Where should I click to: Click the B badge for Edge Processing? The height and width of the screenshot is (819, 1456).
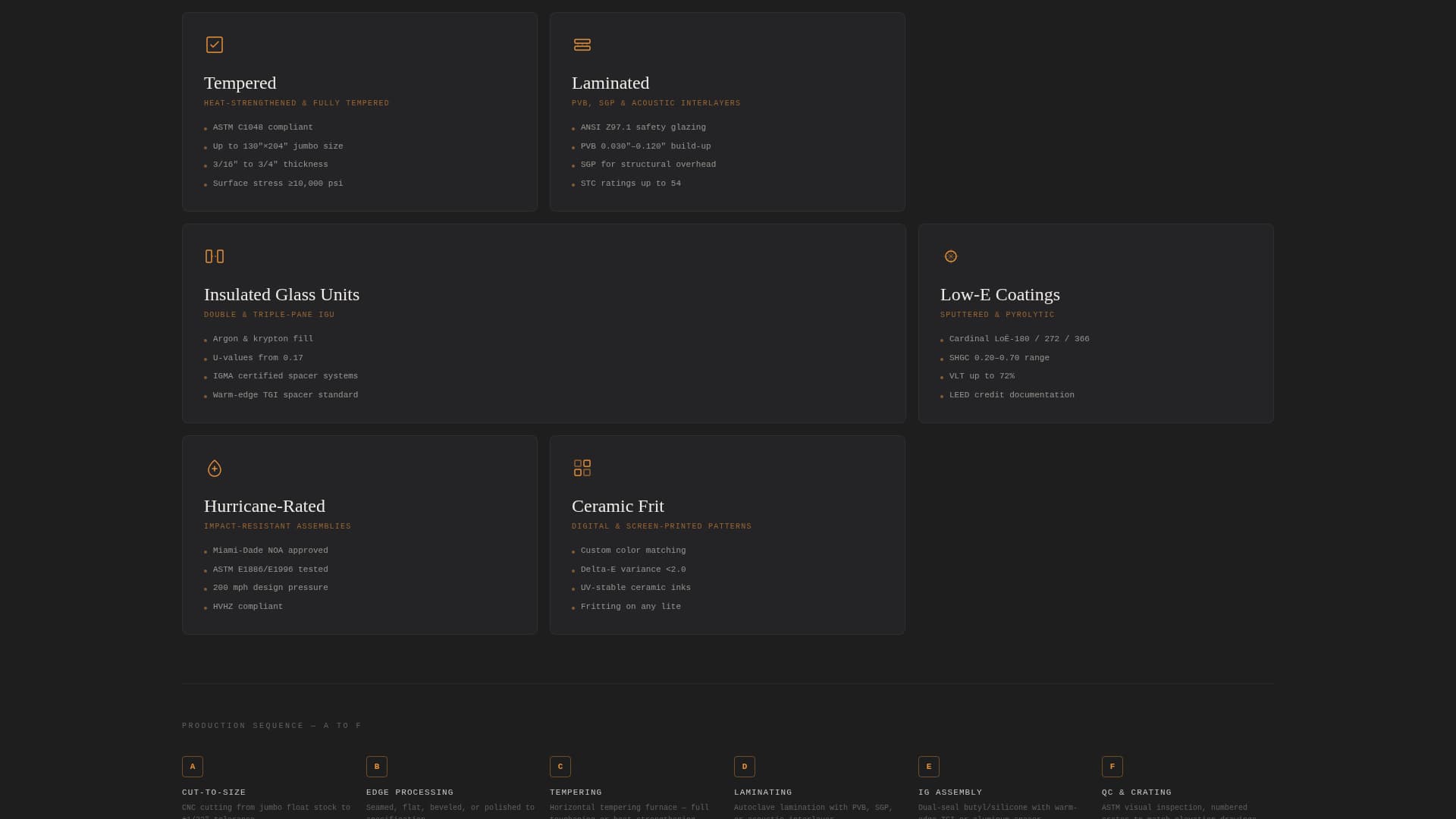tap(377, 767)
